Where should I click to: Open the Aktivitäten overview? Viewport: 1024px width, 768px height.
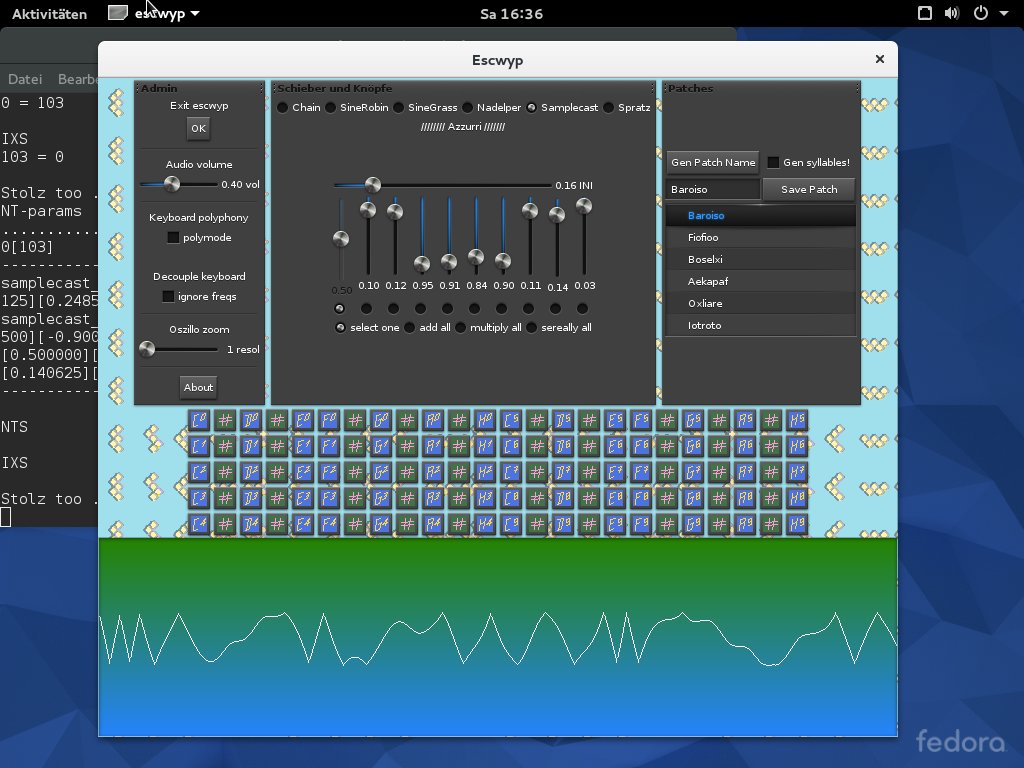[x=49, y=14]
